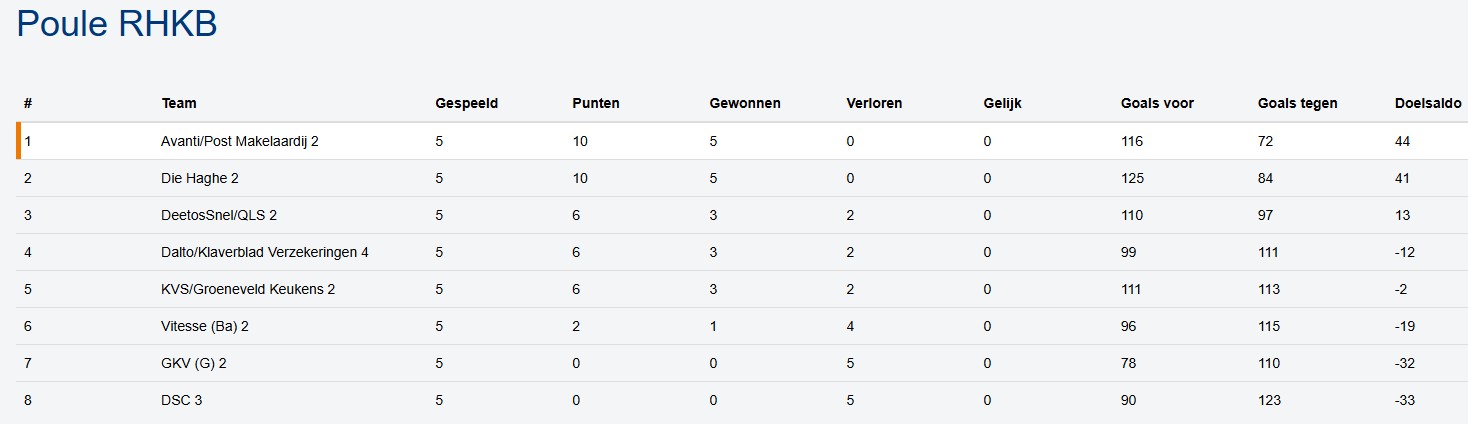Click the orange marker on first row
The width and height of the screenshot is (1468, 424).
(18, 141)
